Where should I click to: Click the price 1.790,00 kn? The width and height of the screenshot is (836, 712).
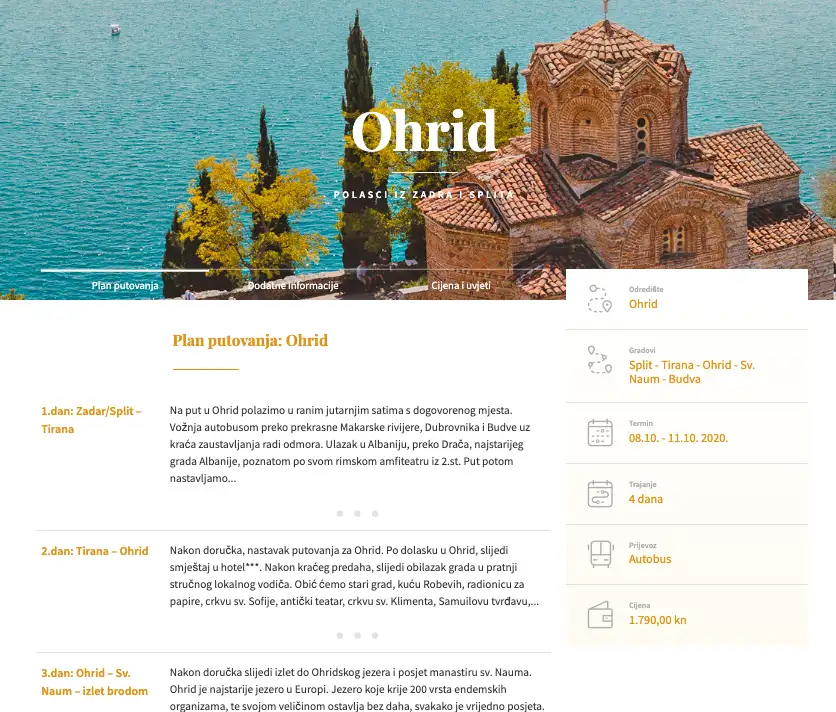click(x=657, y=620)
